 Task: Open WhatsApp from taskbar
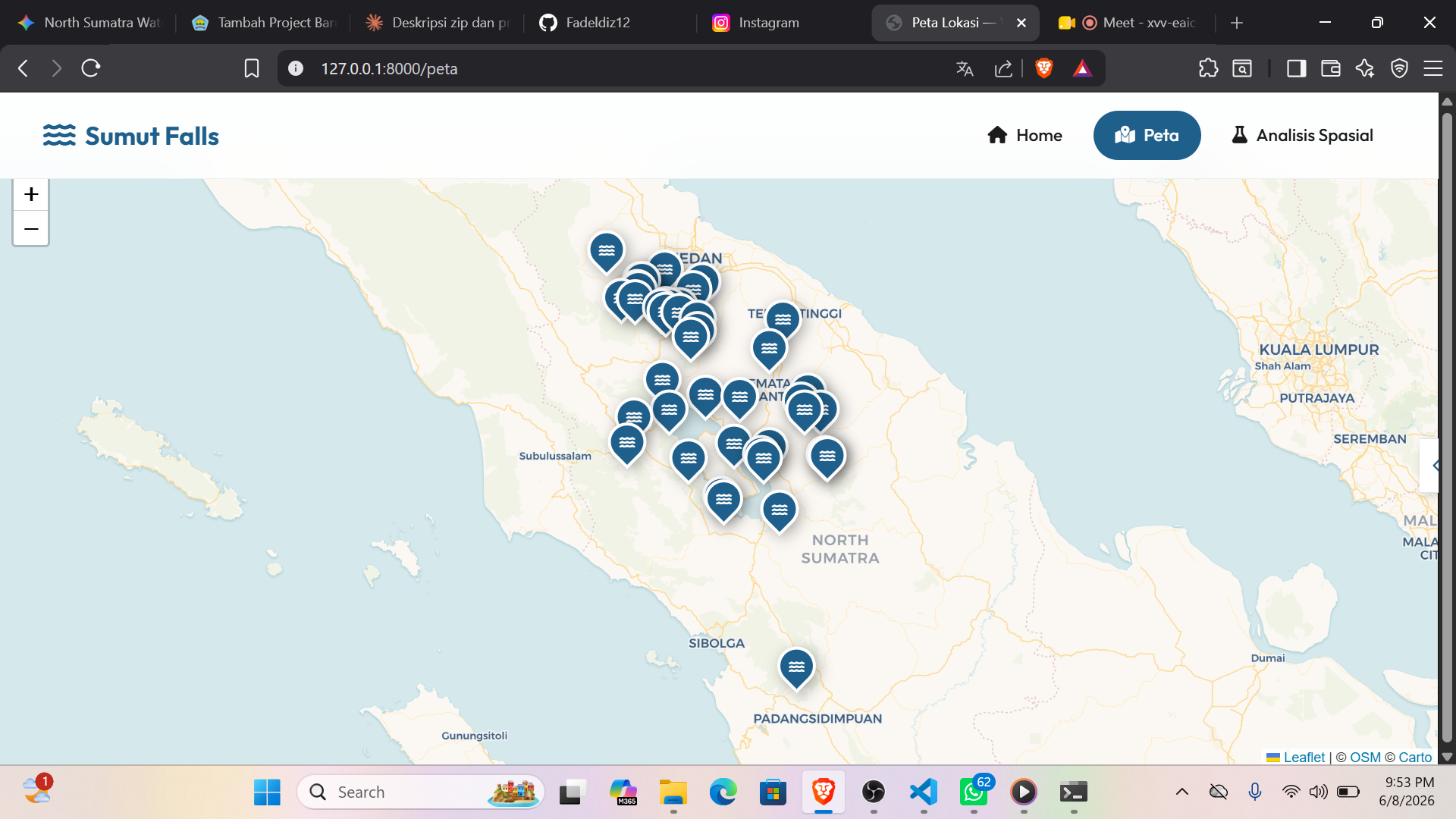tap(974, 792)
